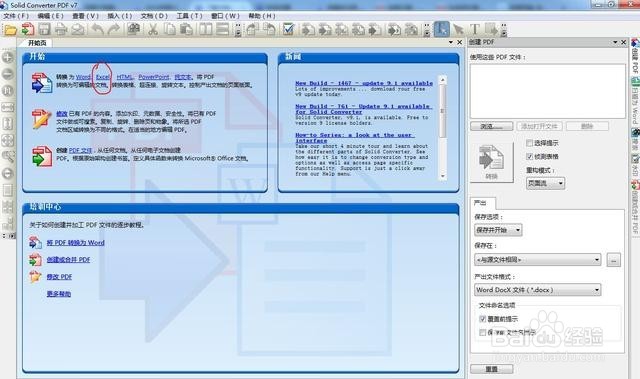Open the Word DocX 文件 format dropdown
The height and width of the screenshot is (379, 640).
tap(538, 290)
